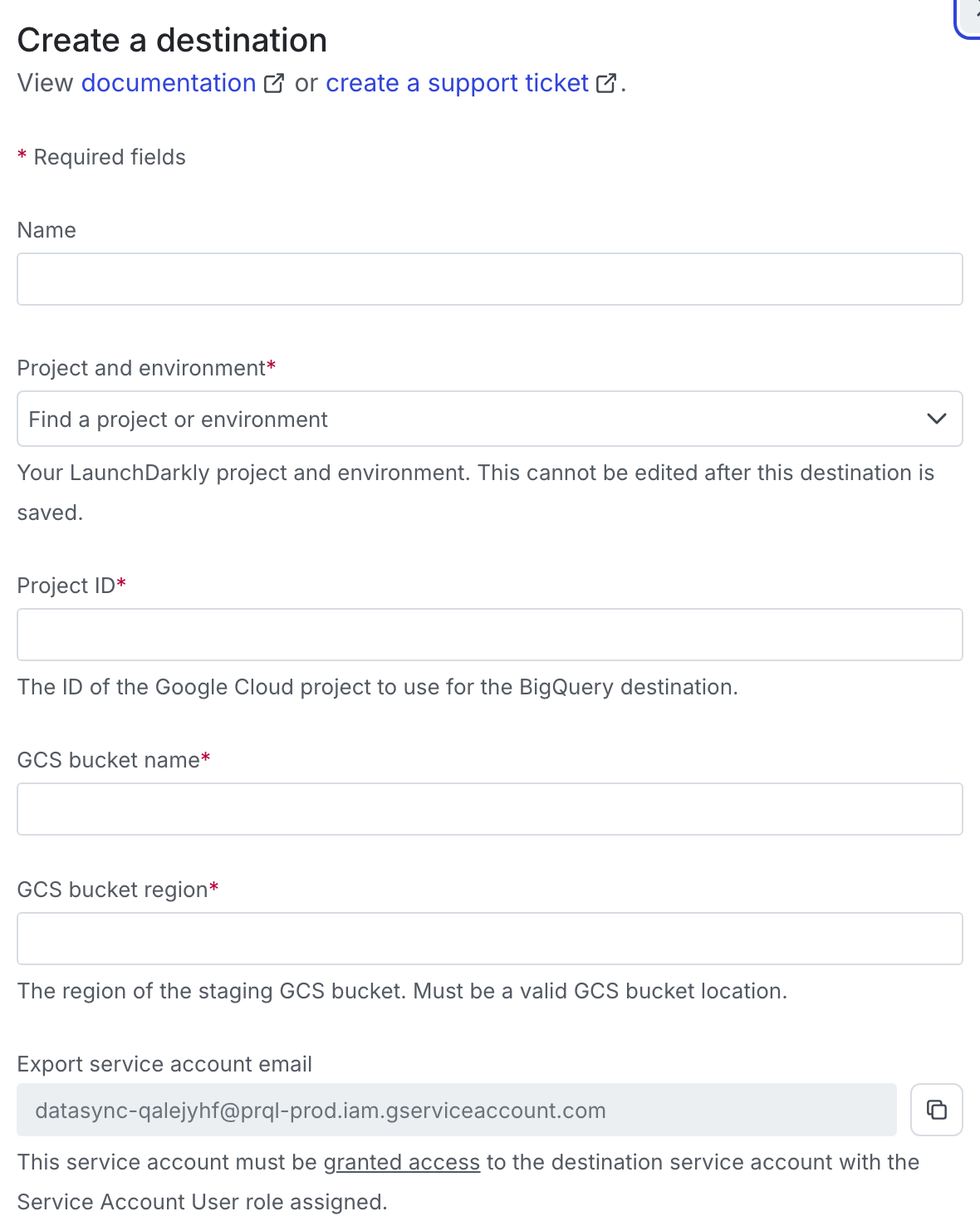Click the chevron on the project selector
The height and width of the screenshot is (1226, 980).
coord(937,419)
